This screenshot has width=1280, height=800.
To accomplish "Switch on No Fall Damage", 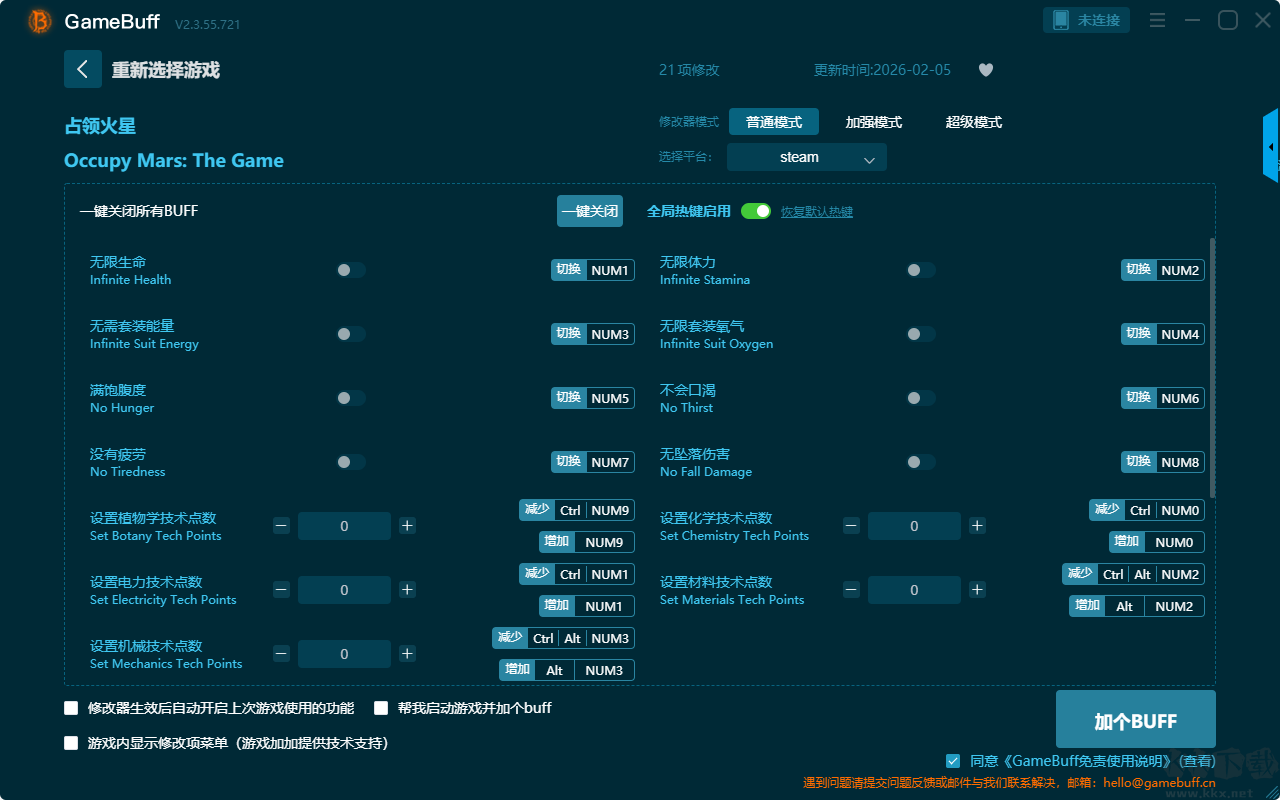I will coord(921,462).
